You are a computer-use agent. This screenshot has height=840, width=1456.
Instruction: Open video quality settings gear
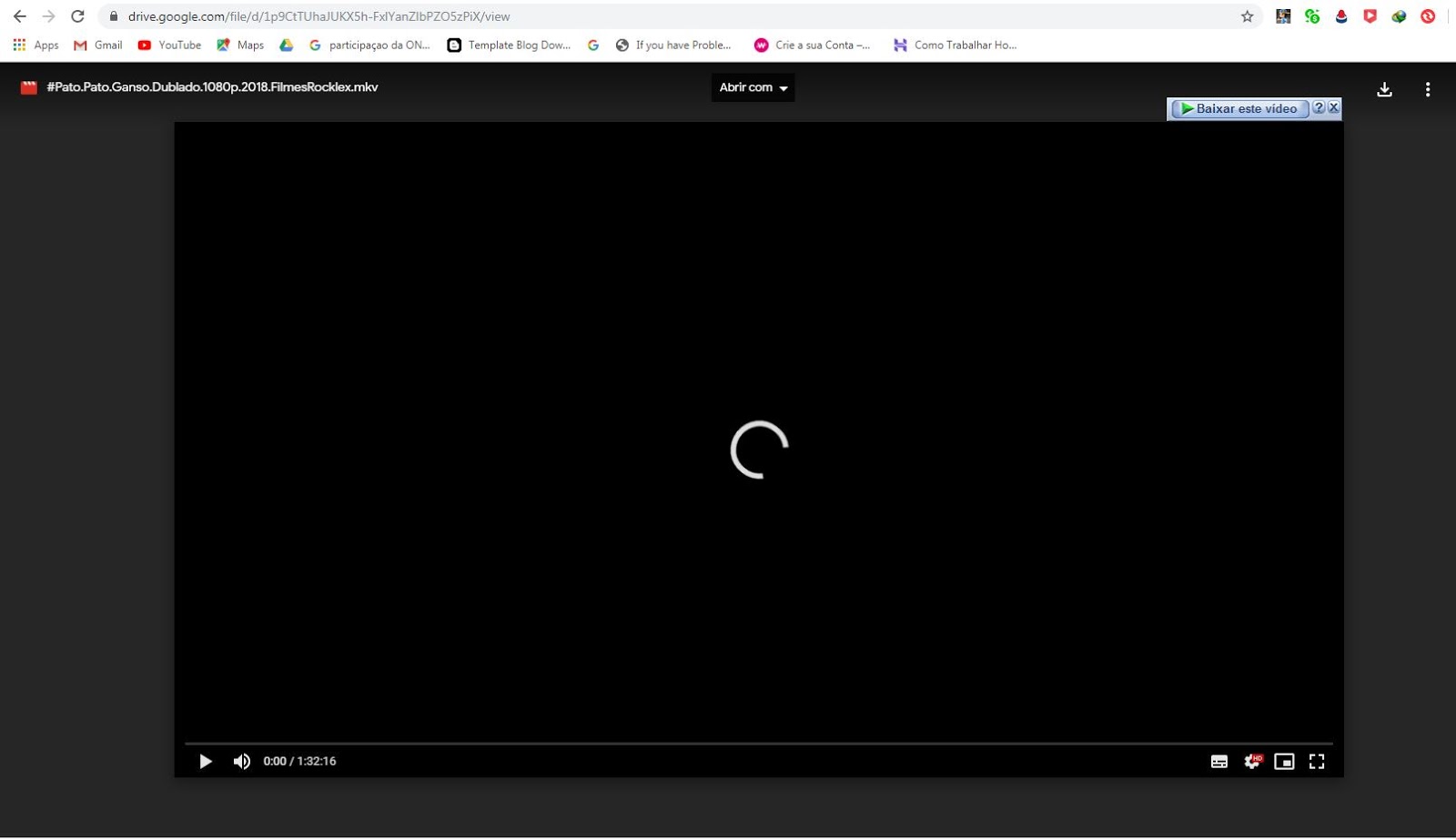tap(1252, 762)
